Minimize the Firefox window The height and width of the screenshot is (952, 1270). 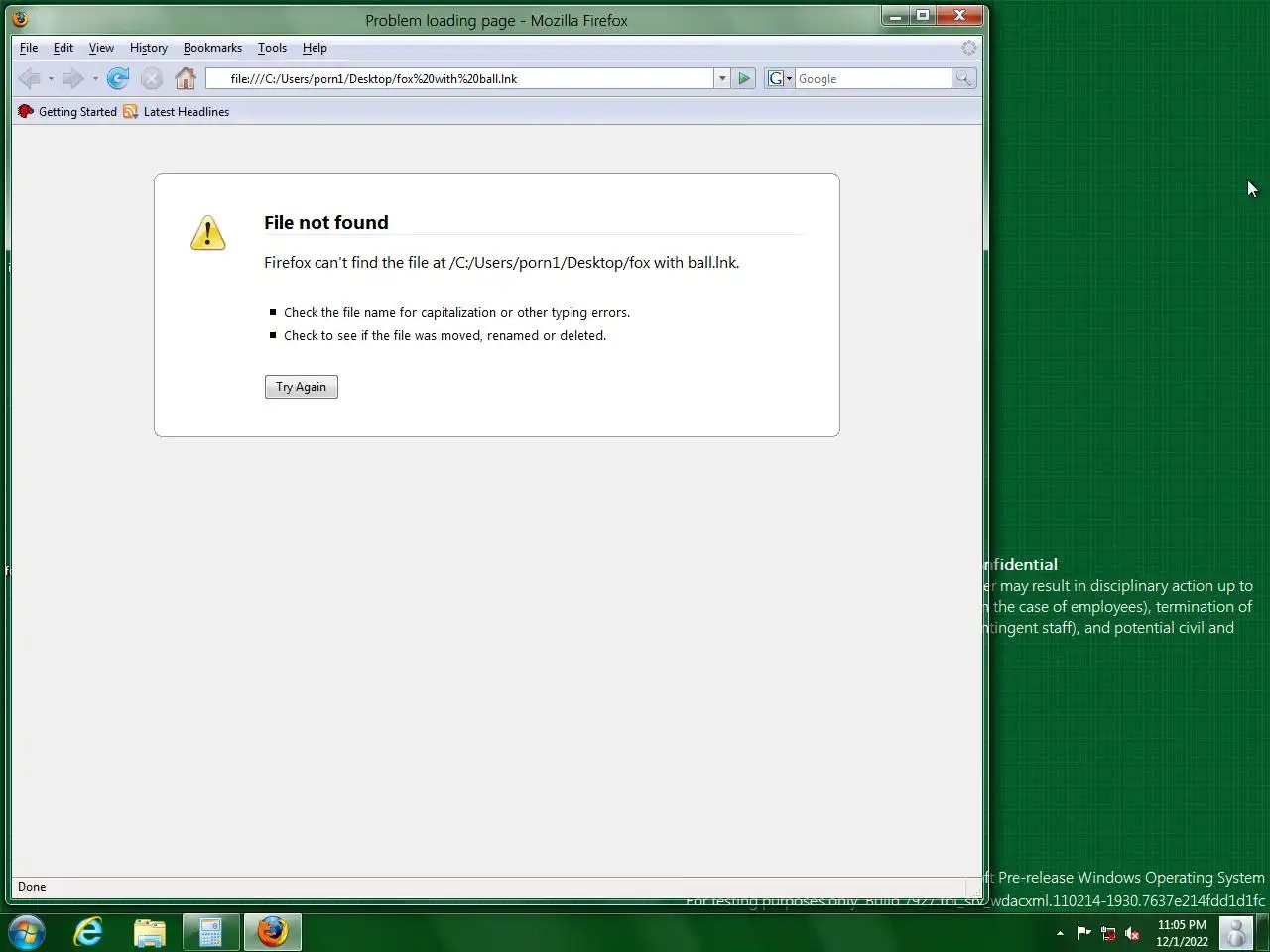(x=895, y=16)
